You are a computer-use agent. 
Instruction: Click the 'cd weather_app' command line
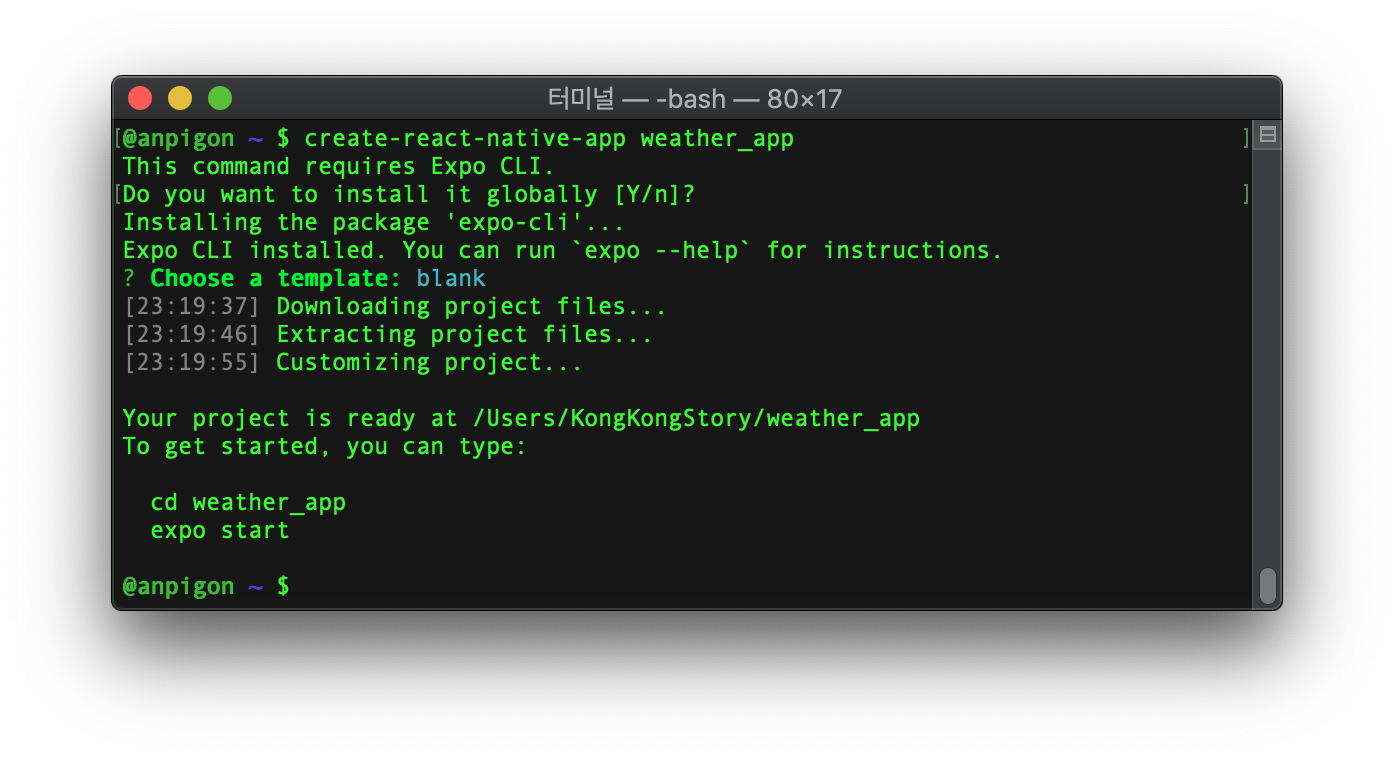pyautogui.click(x=248, y=503)
